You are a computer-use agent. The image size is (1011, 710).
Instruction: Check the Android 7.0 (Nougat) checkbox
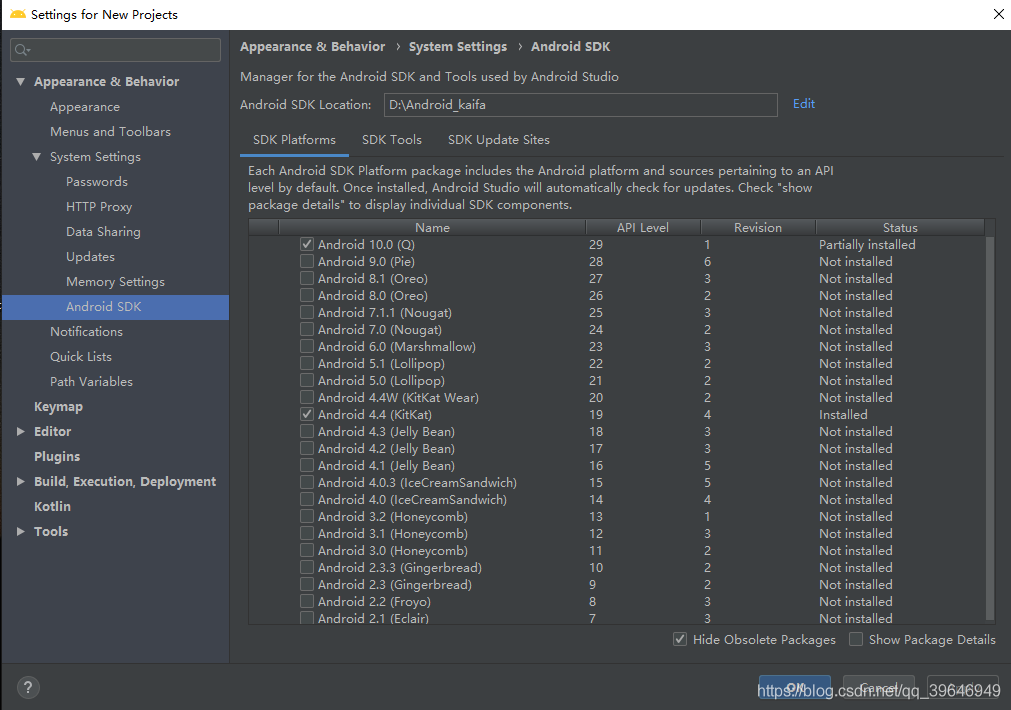[x=307, y=329]
